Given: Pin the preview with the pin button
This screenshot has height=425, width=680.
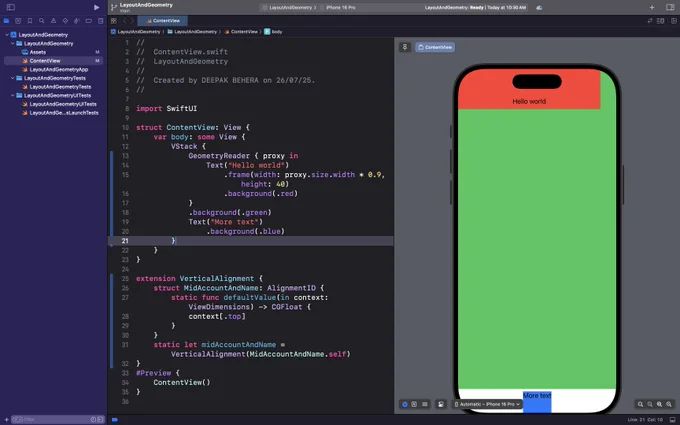Looking at the screenshot, I should coord(405,47).
